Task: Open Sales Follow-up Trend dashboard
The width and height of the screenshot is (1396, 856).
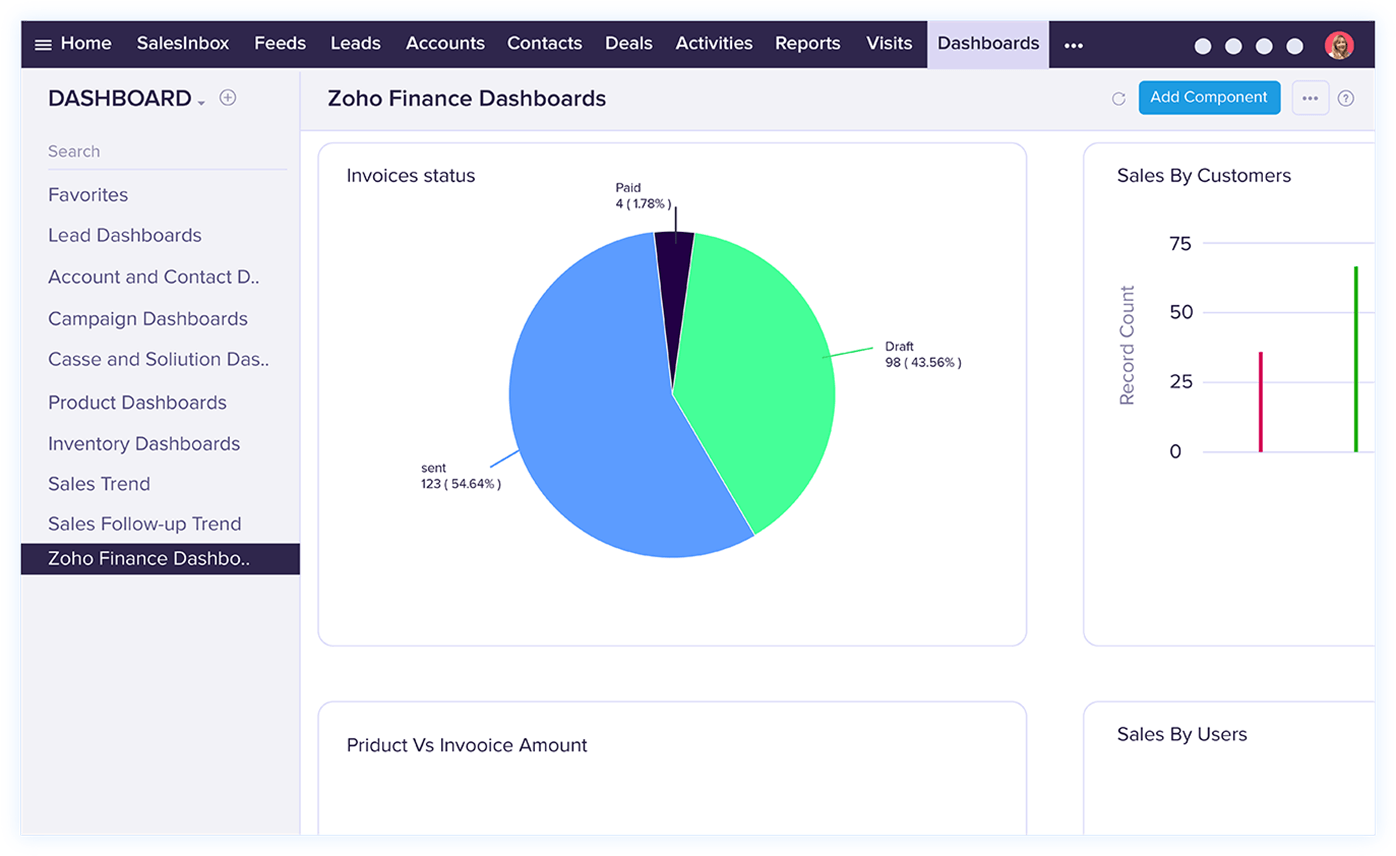Action: click(x=145, y=524)
